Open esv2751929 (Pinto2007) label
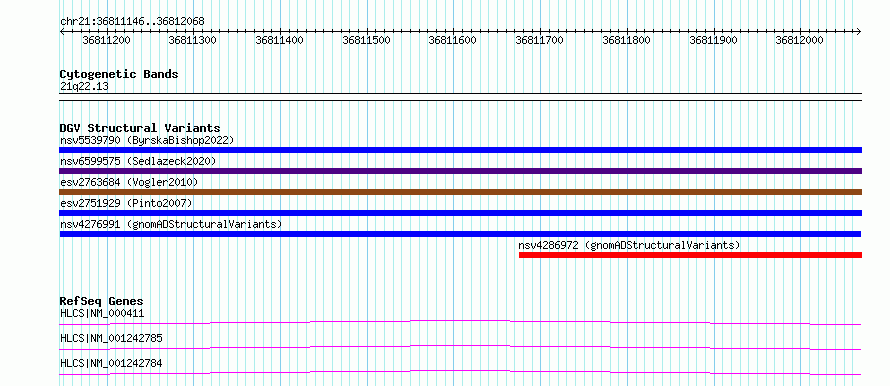The image size is (890, 386). (x=126, y=203)
